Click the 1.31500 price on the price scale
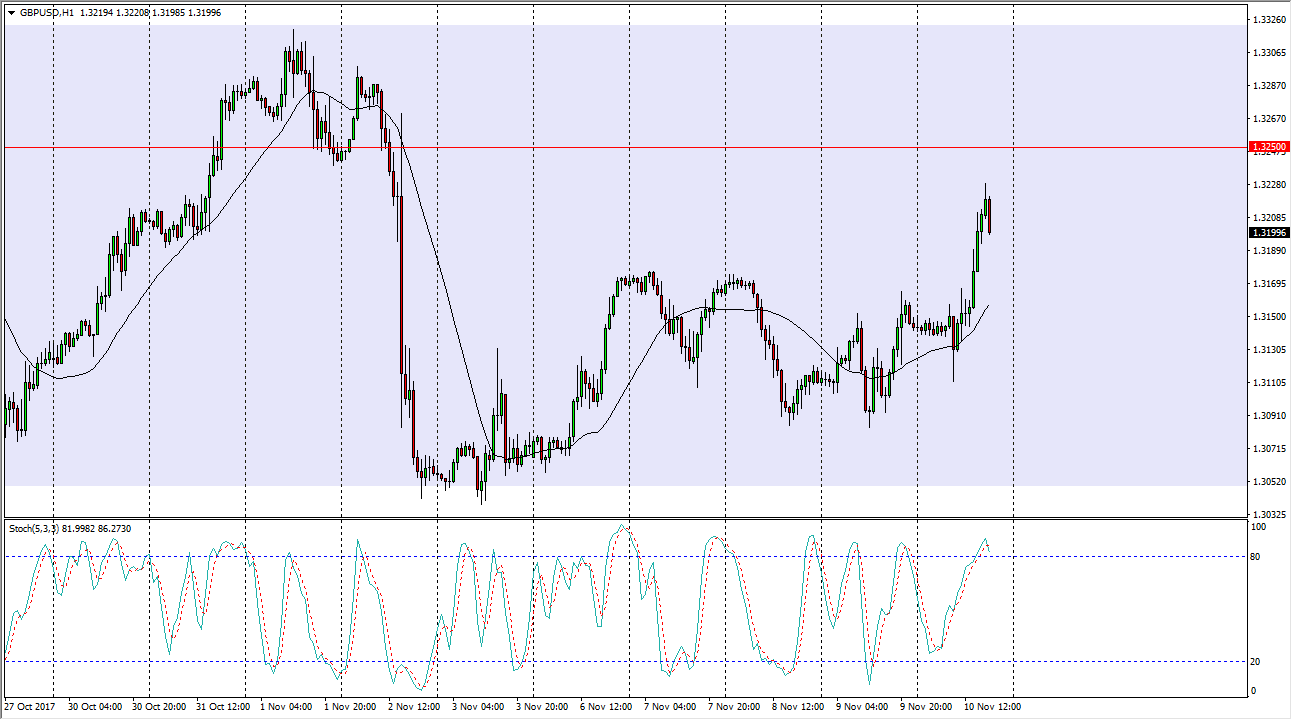1292x720 pixels. 1269,316
